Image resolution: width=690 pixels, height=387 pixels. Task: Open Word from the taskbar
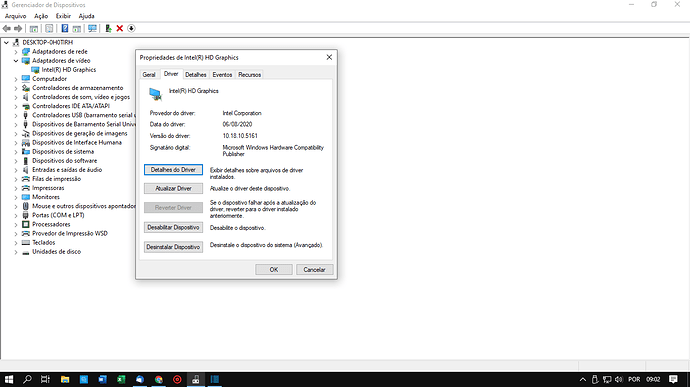(x=103, y=379)
